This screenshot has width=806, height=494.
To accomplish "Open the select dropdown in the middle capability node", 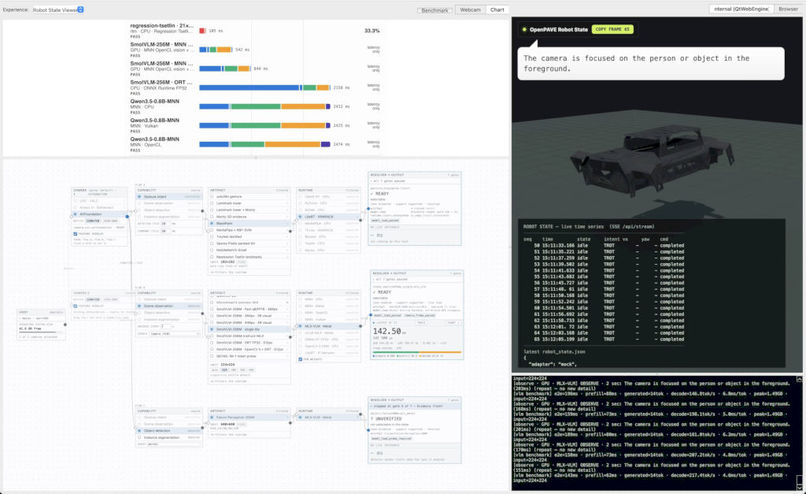I will tap(174, 334).
